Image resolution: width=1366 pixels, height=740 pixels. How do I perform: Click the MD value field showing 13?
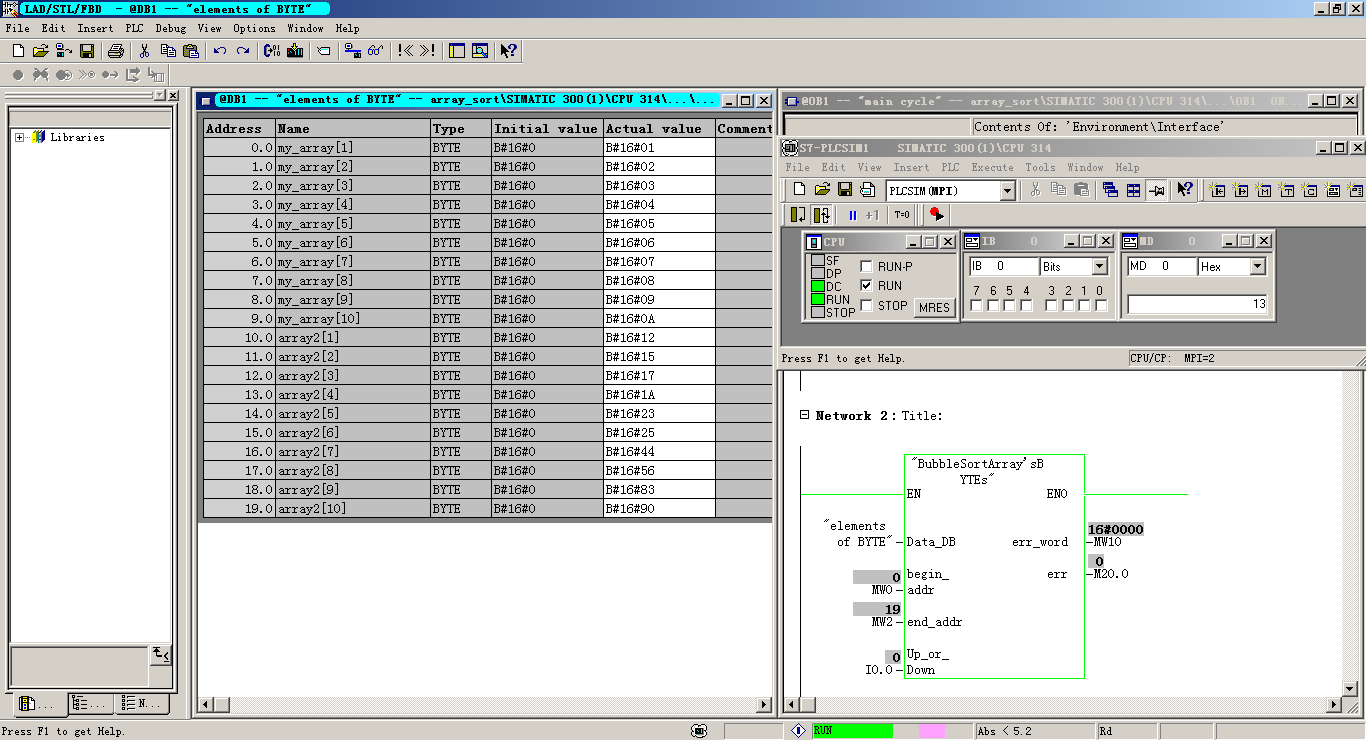coord(1197,304)
